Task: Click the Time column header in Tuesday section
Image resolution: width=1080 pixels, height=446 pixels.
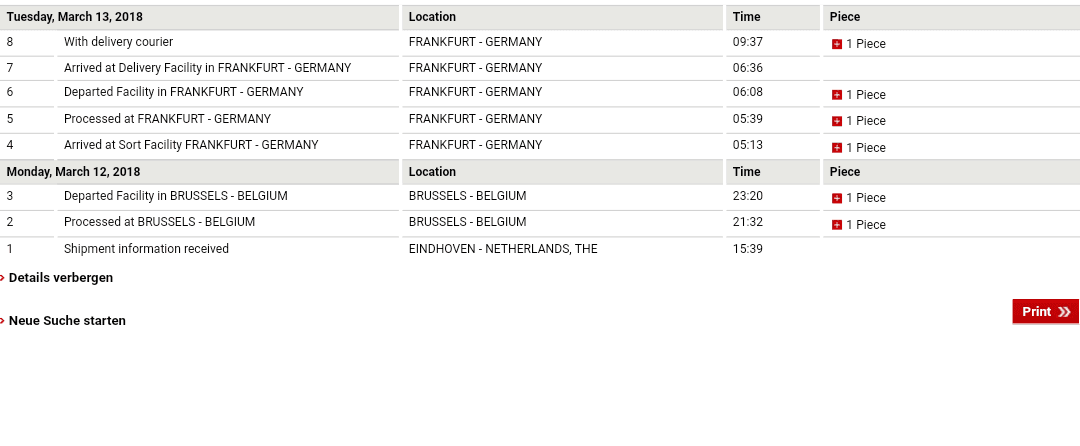Action: (x=747, y=17)
